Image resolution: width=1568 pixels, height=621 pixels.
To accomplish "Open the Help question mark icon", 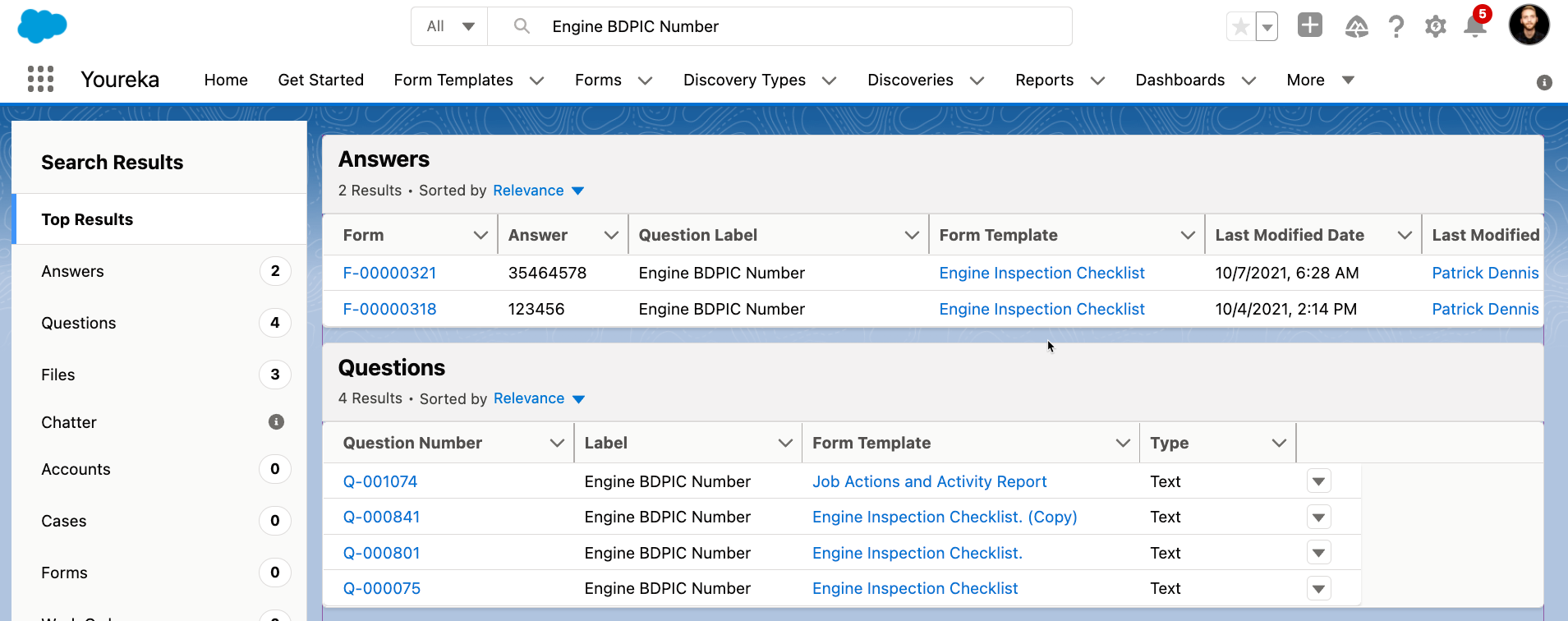I will (1396, 27).
